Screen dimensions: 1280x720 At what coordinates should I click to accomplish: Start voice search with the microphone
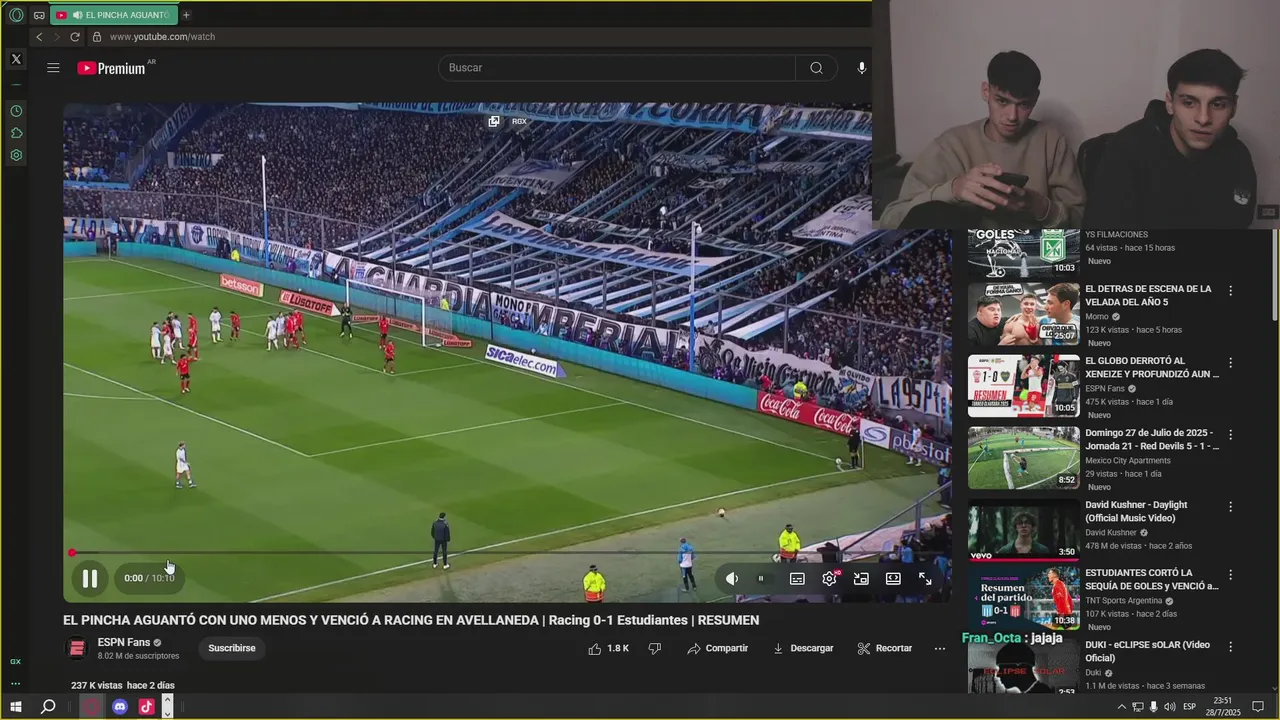coord(861,68)
